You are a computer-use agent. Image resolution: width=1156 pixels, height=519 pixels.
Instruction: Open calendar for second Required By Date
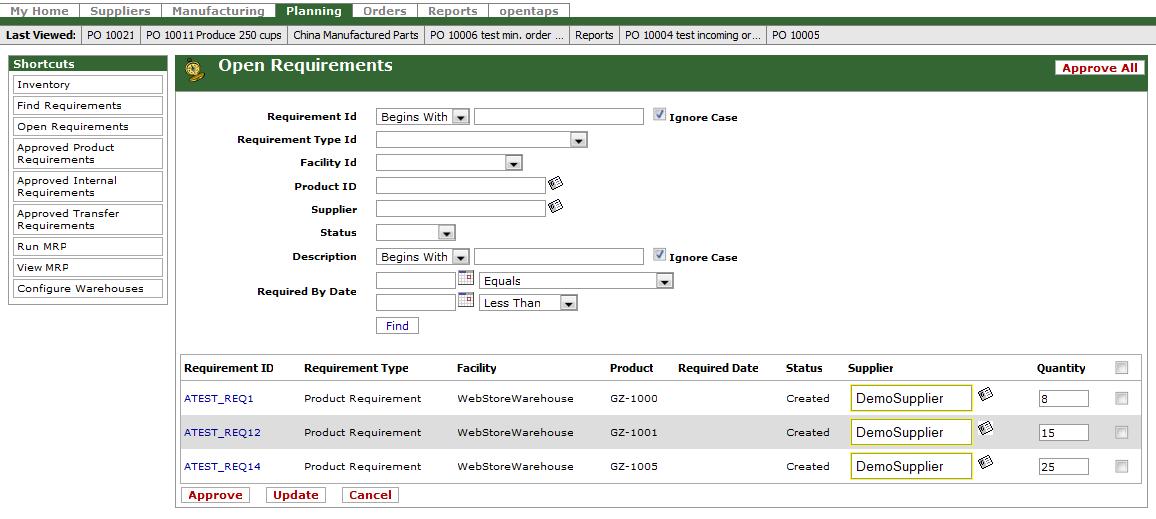[x=466, y=300]
